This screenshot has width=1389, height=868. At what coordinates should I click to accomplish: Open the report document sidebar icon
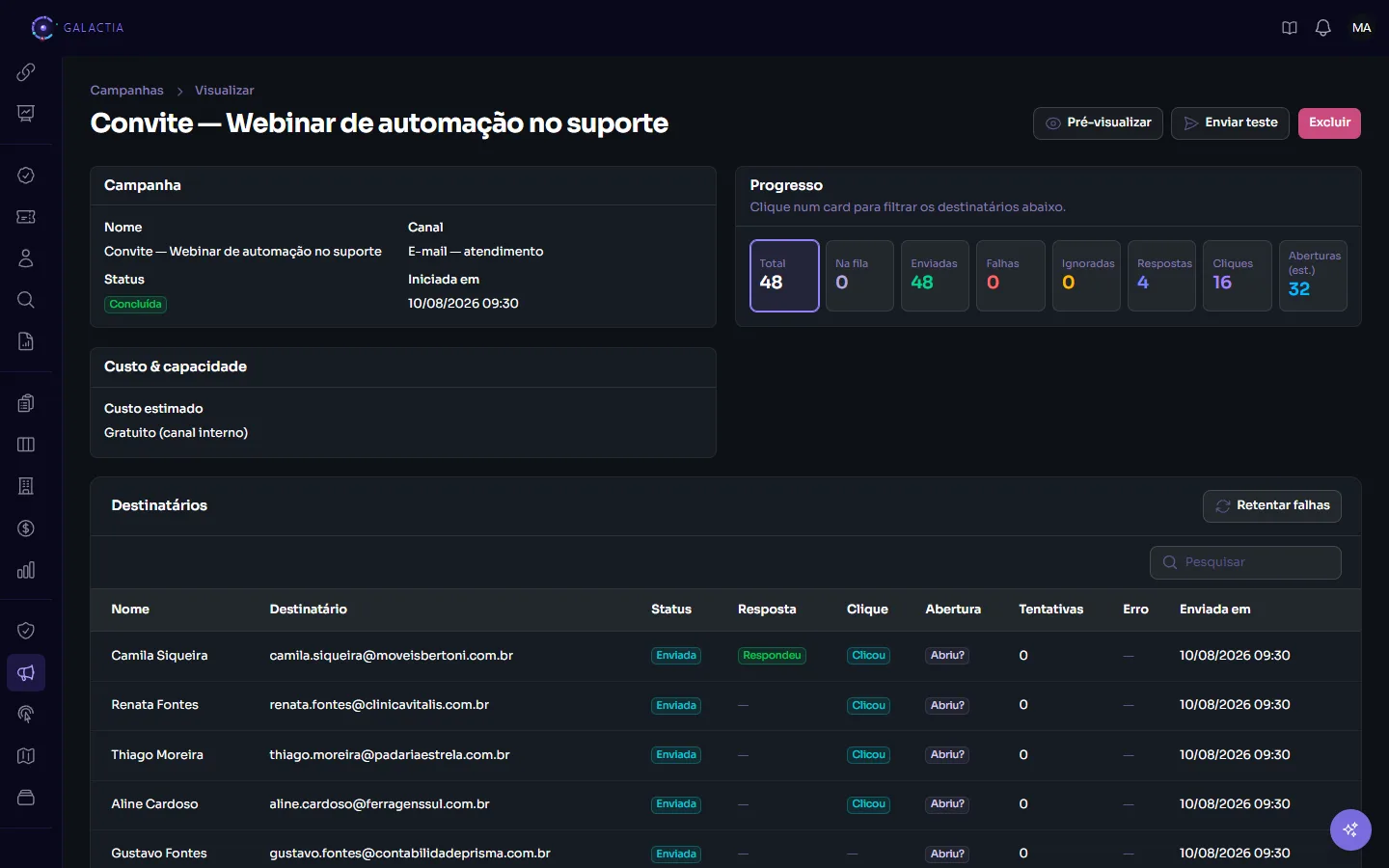[26, 341]
